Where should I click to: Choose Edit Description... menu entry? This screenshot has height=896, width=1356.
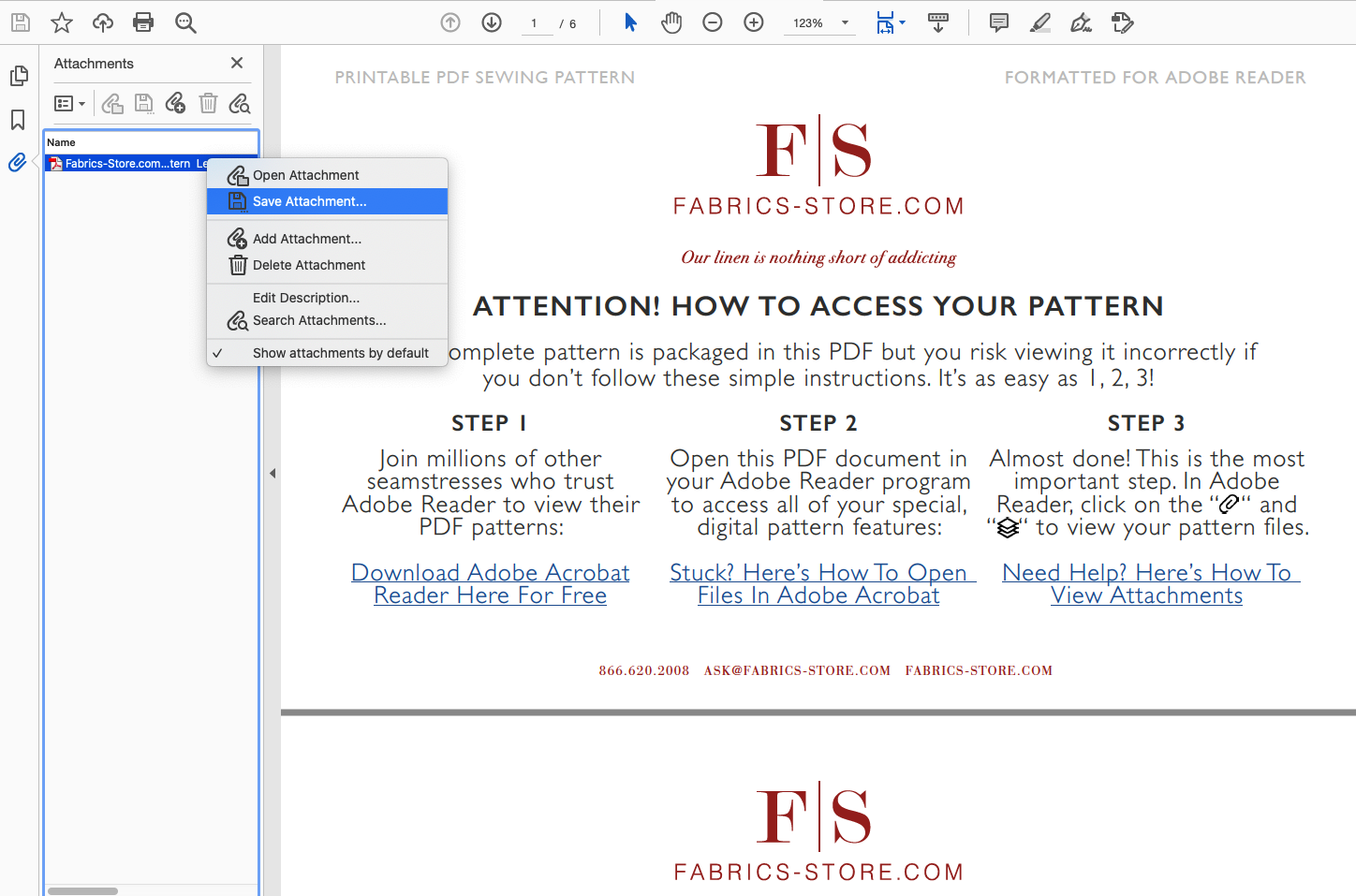click(x=327, y=298)
